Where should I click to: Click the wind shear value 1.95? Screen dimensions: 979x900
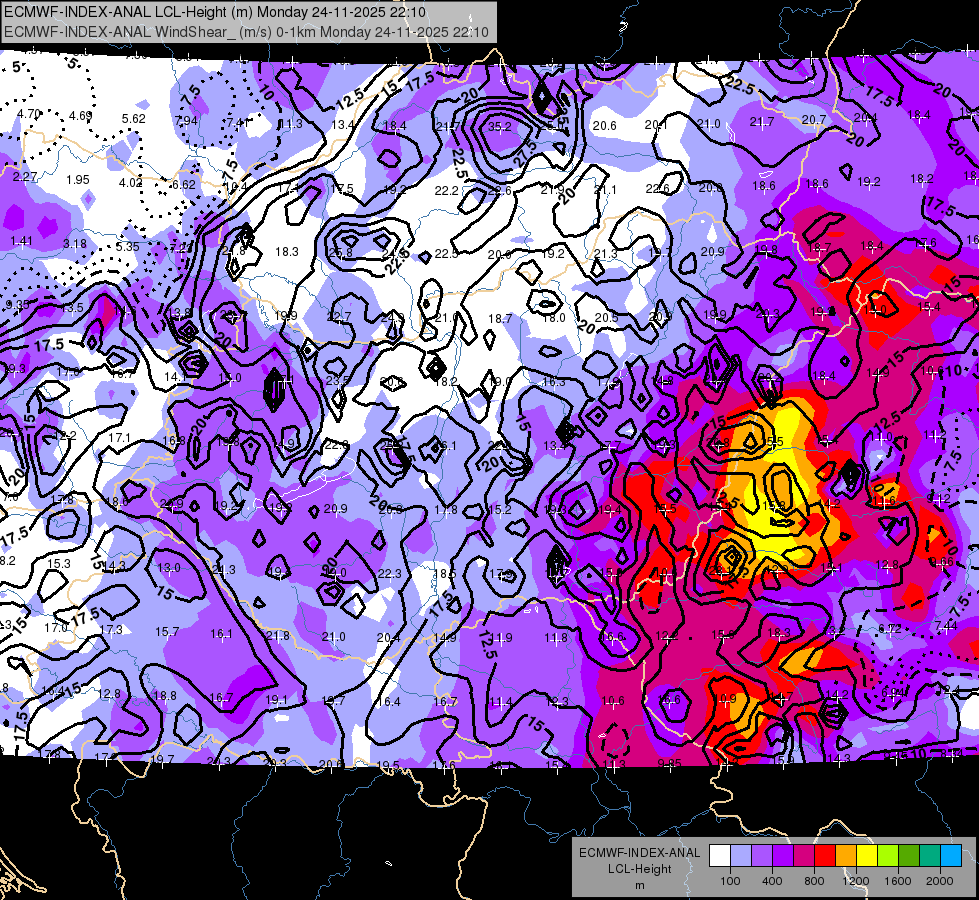click(78, 179)
